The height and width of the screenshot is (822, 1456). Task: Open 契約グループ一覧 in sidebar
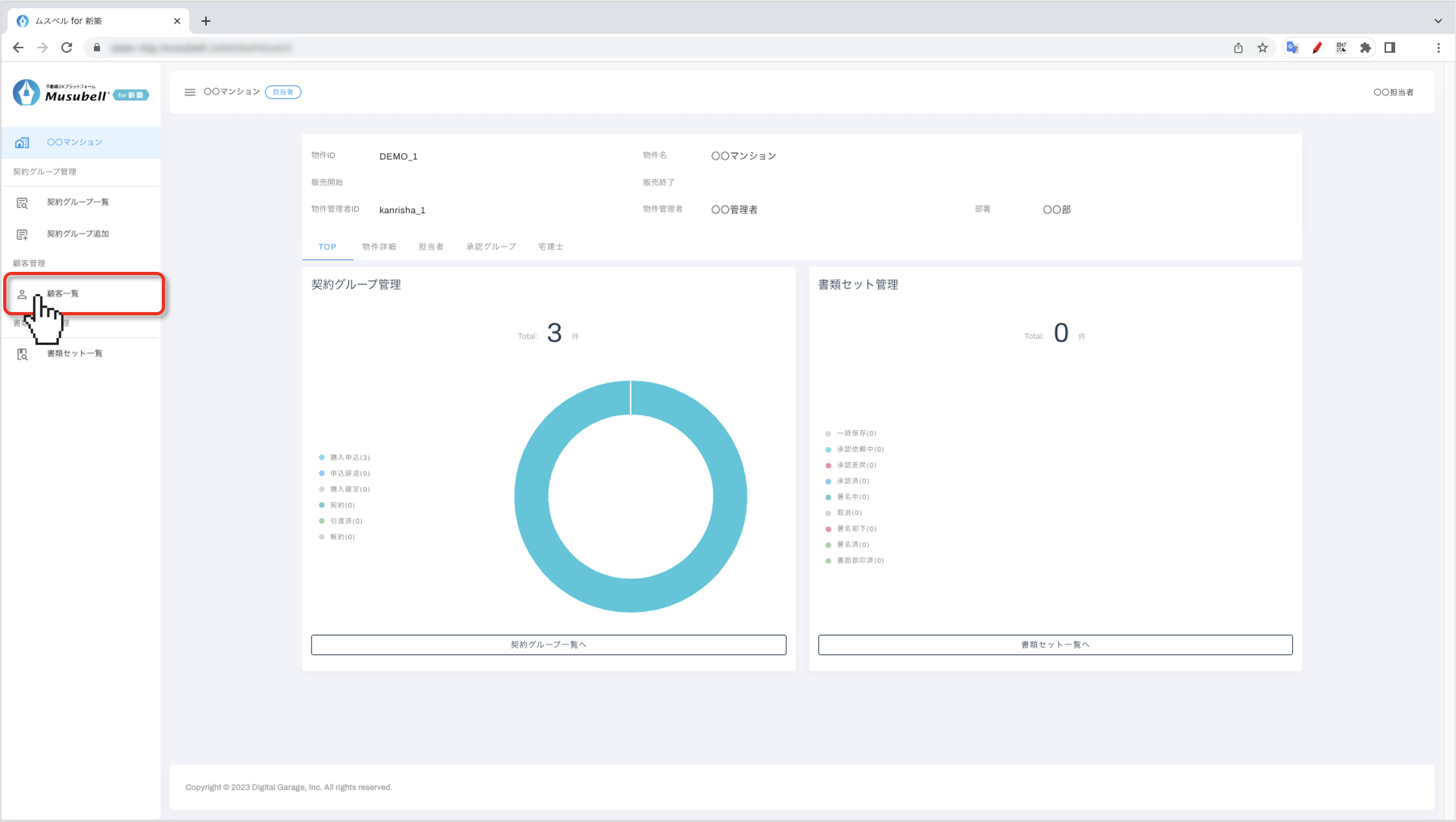pos(77,202)
